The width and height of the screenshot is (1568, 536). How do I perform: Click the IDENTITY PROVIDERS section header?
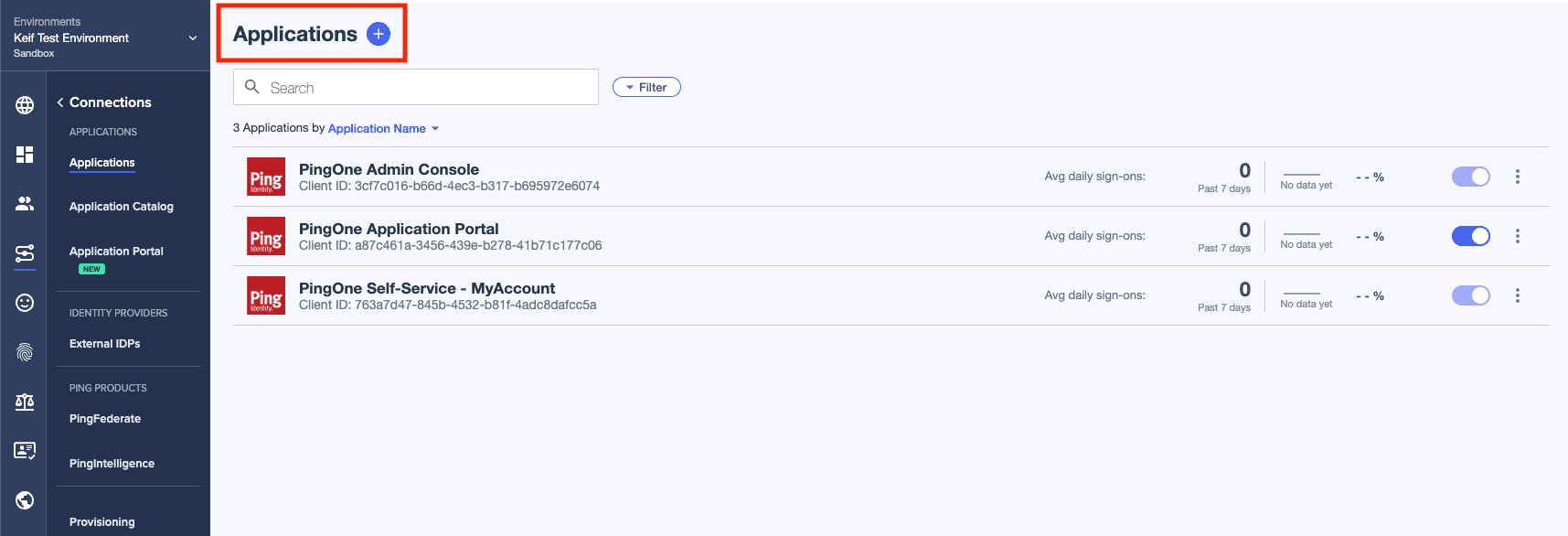tap(119, 313)
